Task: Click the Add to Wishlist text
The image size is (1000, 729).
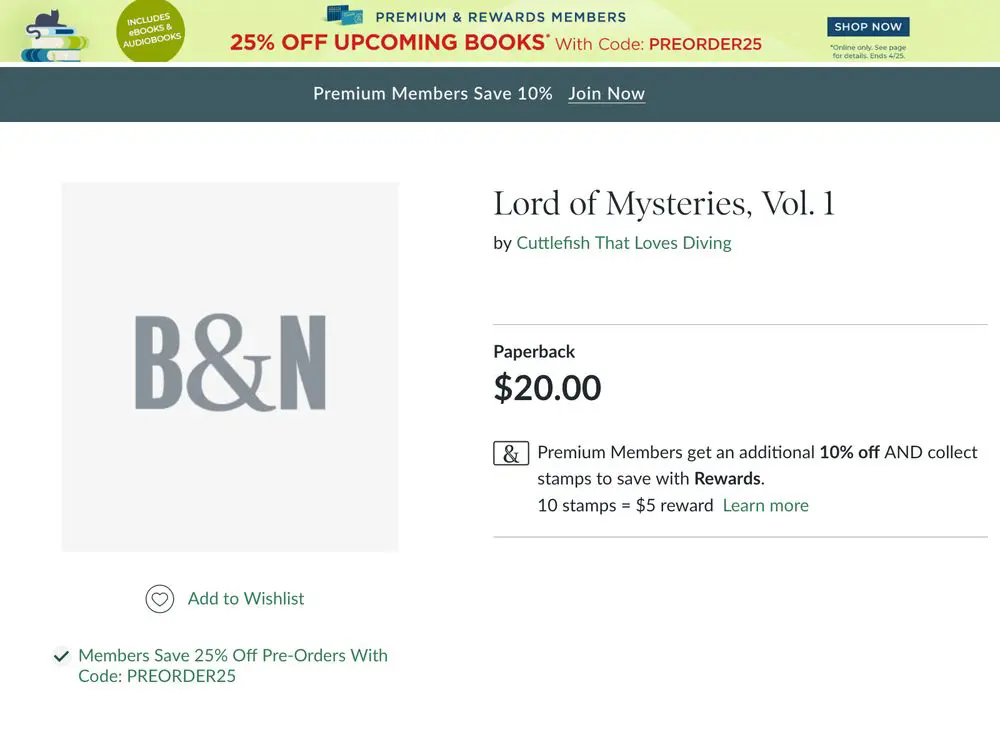Action: [x=246, y=599]
